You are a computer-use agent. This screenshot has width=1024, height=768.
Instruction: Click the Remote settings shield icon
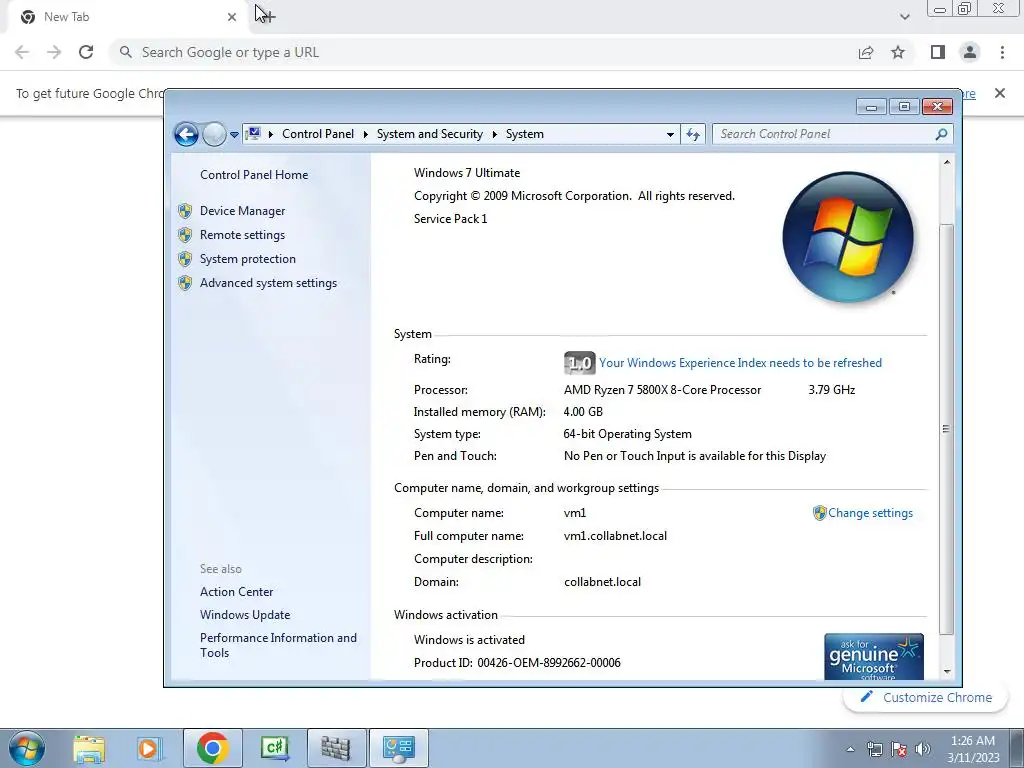click(185, 235)
